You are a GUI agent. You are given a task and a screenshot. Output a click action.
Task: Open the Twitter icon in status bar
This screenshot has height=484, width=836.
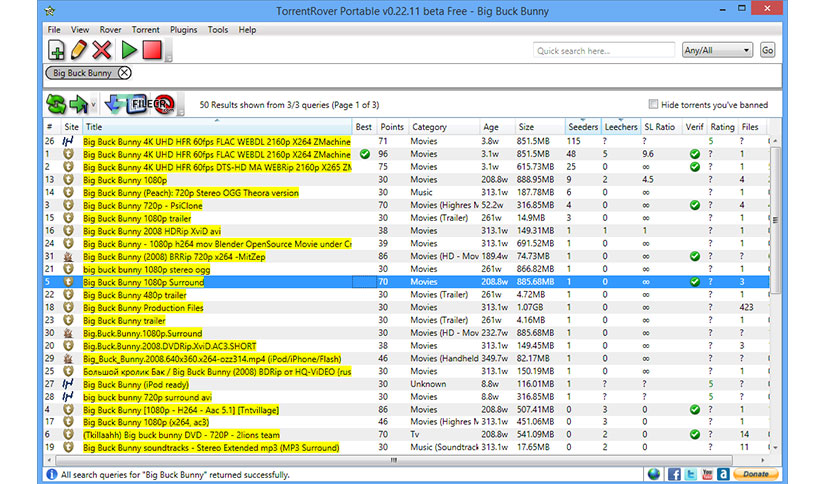tap(691, 474)
